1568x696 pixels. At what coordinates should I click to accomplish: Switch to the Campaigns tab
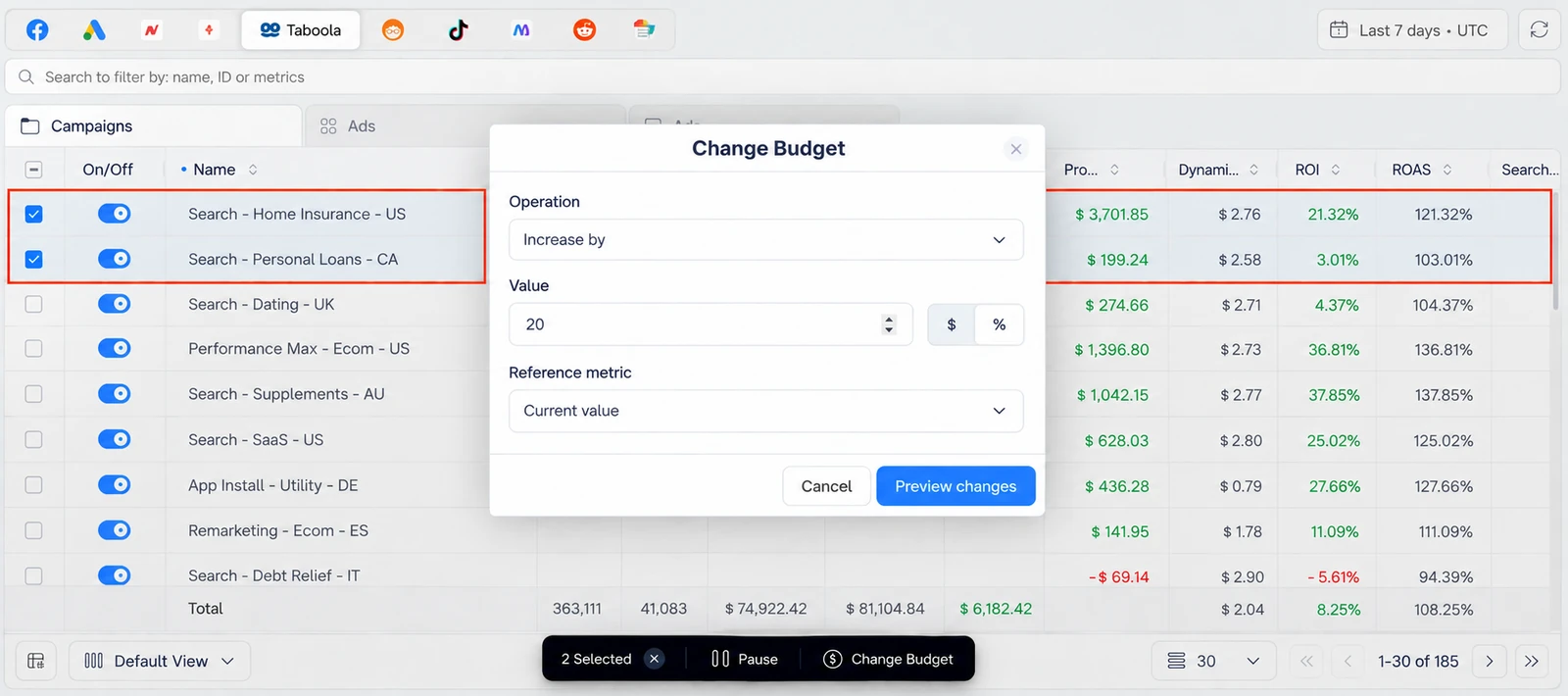[153, 126]
